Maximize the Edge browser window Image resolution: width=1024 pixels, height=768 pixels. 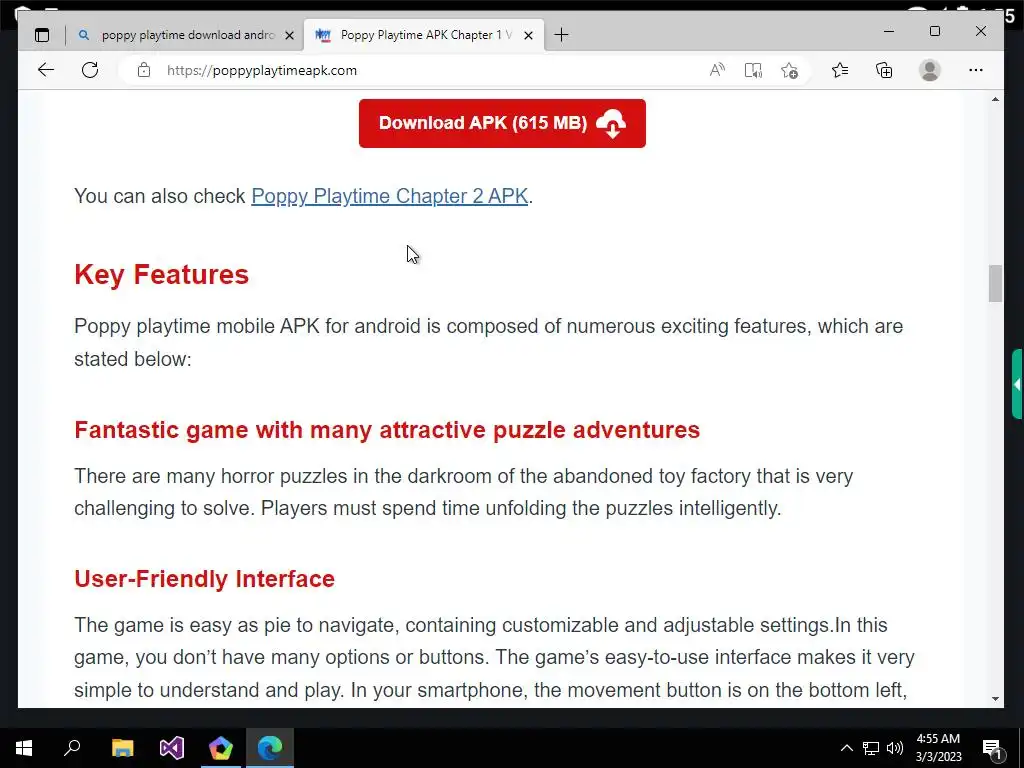click(x=935, y=31)
